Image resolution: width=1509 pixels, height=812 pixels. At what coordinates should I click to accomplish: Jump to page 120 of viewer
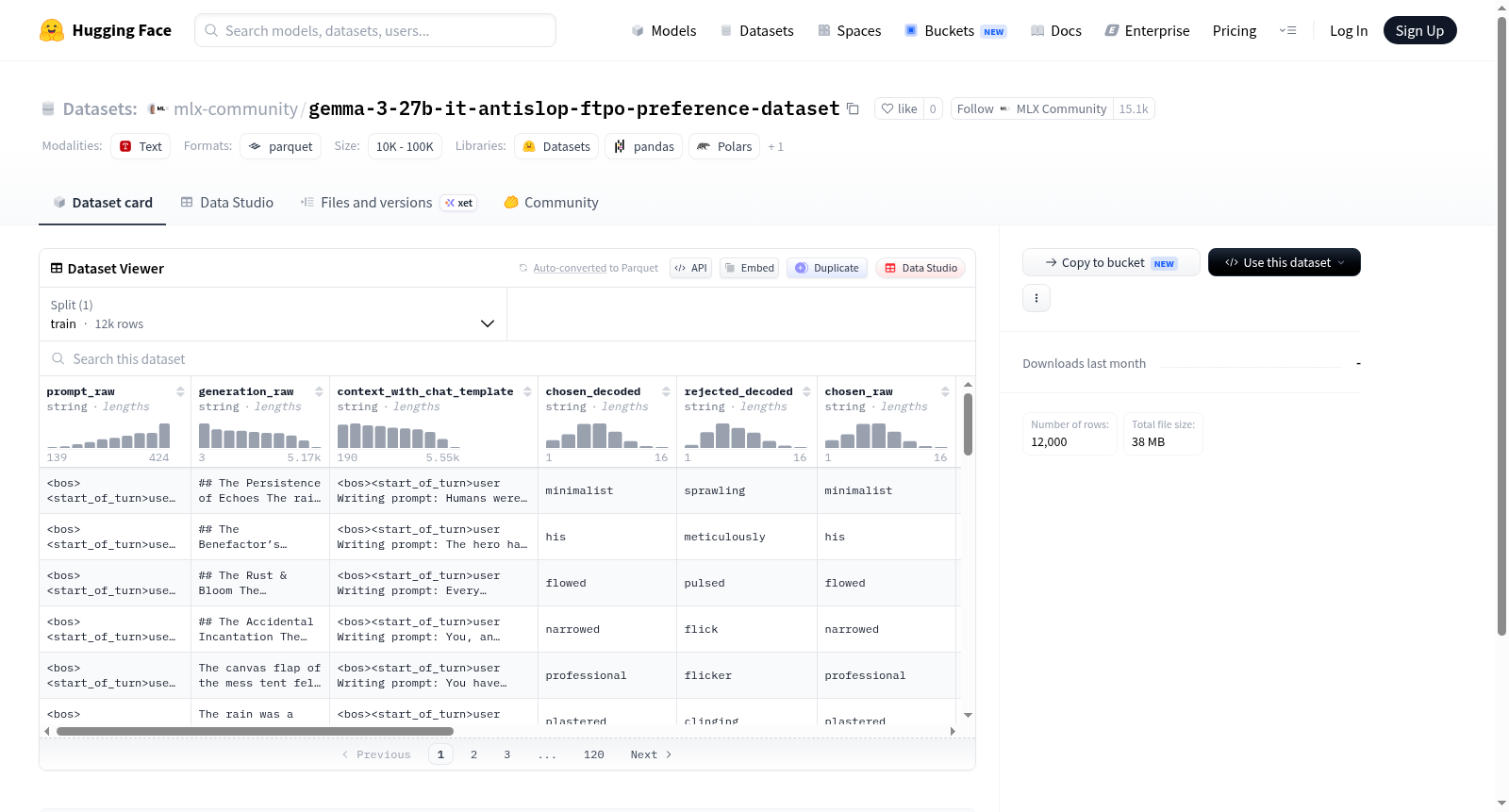click(x=593, y=754)
